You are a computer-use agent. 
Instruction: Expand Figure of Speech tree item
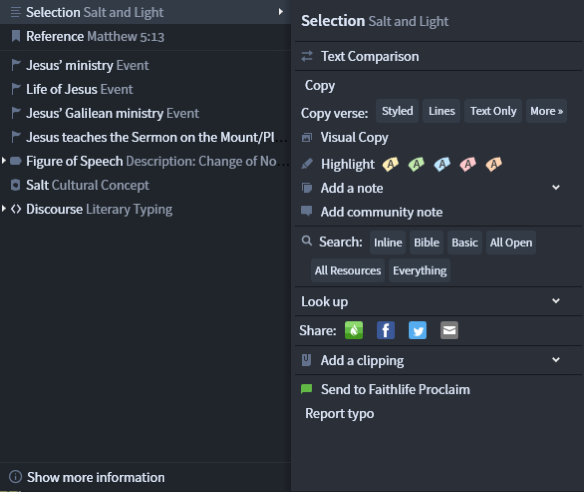click(x=4, y=161)
